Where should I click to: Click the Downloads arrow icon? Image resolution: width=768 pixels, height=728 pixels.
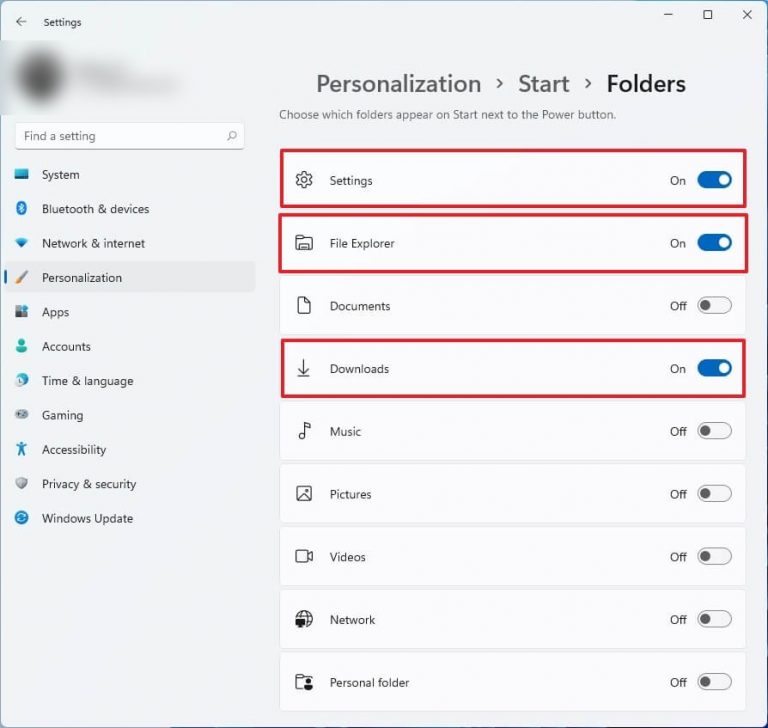pyautogui.click(x=304, y=368)
